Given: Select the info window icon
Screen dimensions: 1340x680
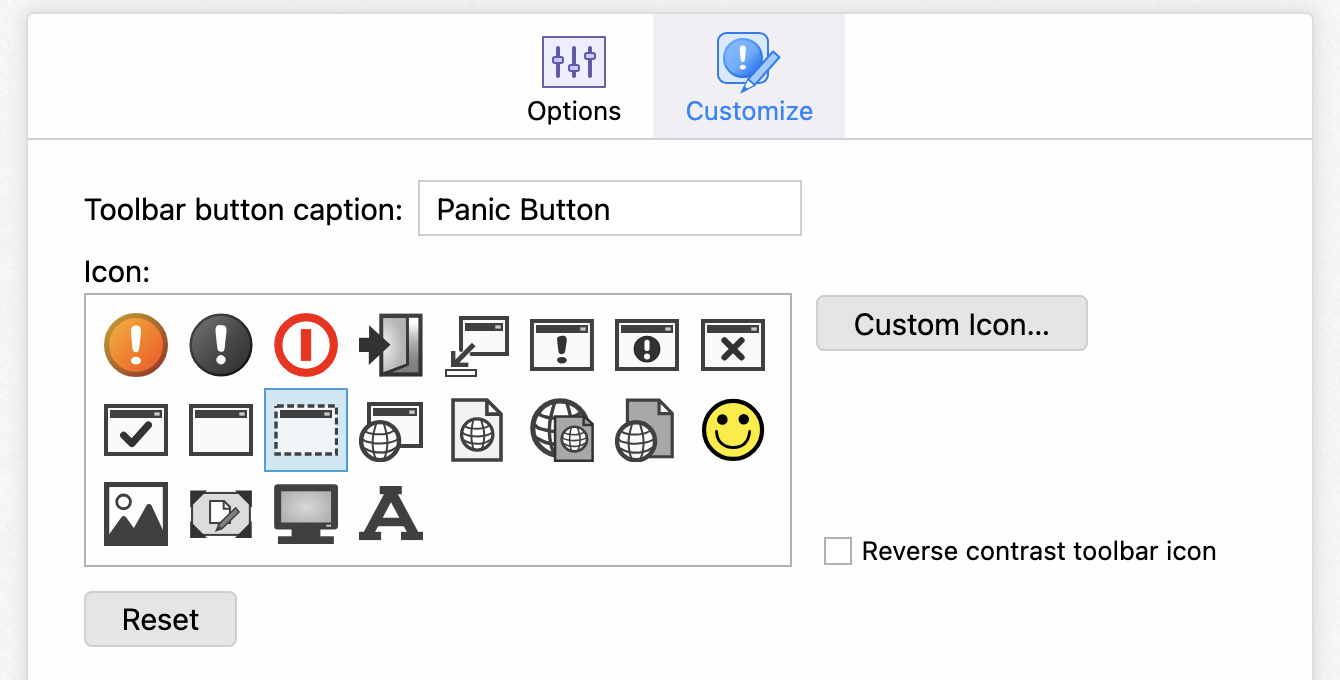Looking at the screenshot, I should [647, 344].
